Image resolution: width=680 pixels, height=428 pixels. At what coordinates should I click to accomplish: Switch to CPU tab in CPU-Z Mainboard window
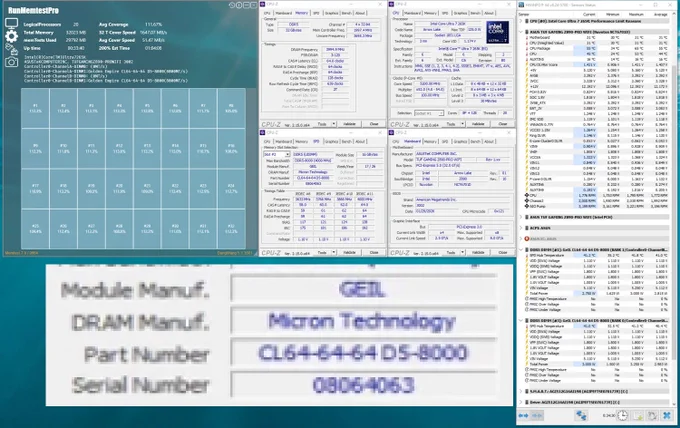[396, 141]
